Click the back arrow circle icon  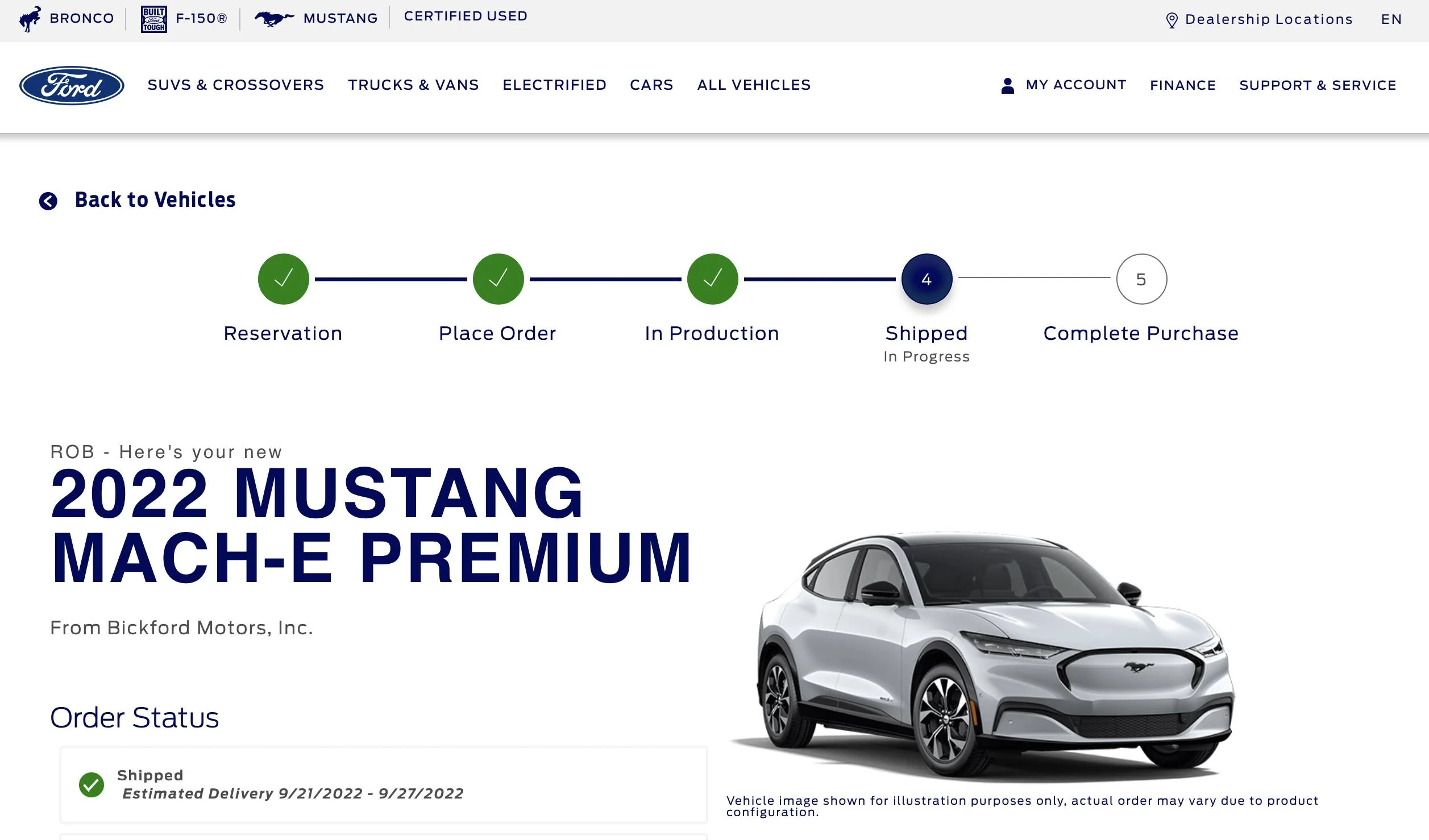coord(48,201)
